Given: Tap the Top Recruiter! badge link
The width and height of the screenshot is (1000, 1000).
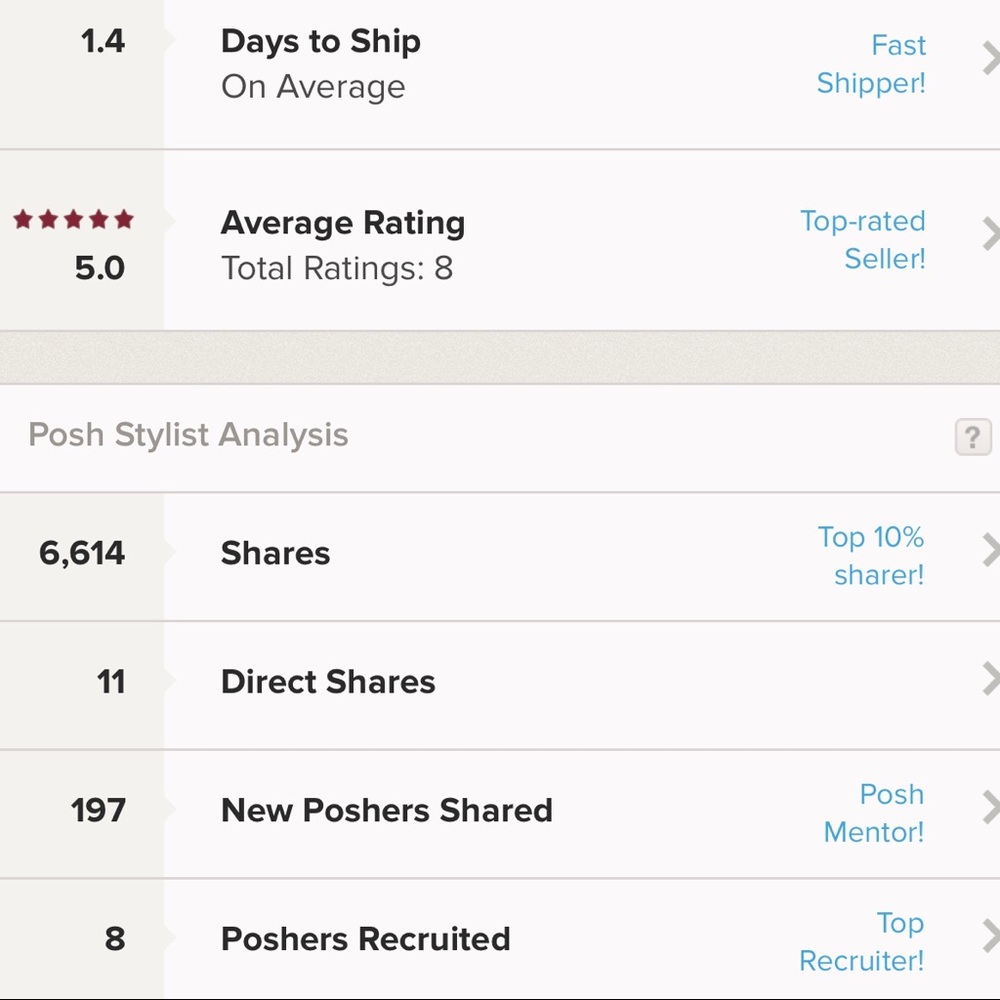Looking at the screenshot, I should point(862,941).
